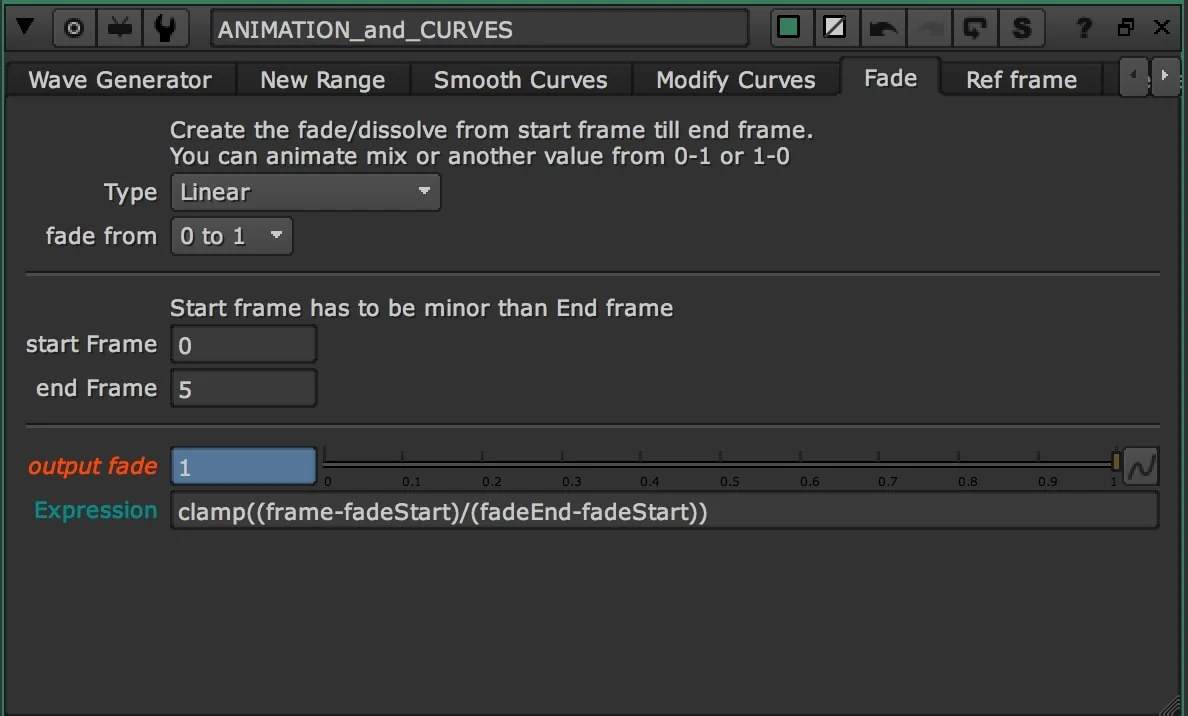The height and width of the screenshot is (716, 1188).
Task: Open the fade from 0 to 1 dropdown
Action: coord(231,236)
